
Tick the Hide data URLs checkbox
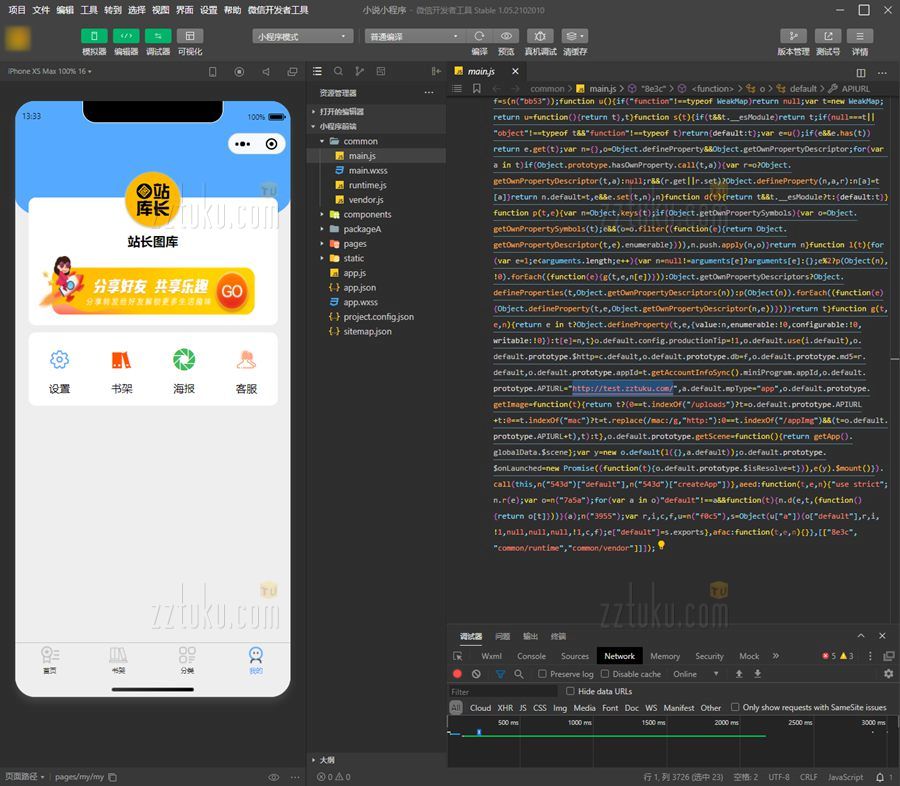coord(571,691)
